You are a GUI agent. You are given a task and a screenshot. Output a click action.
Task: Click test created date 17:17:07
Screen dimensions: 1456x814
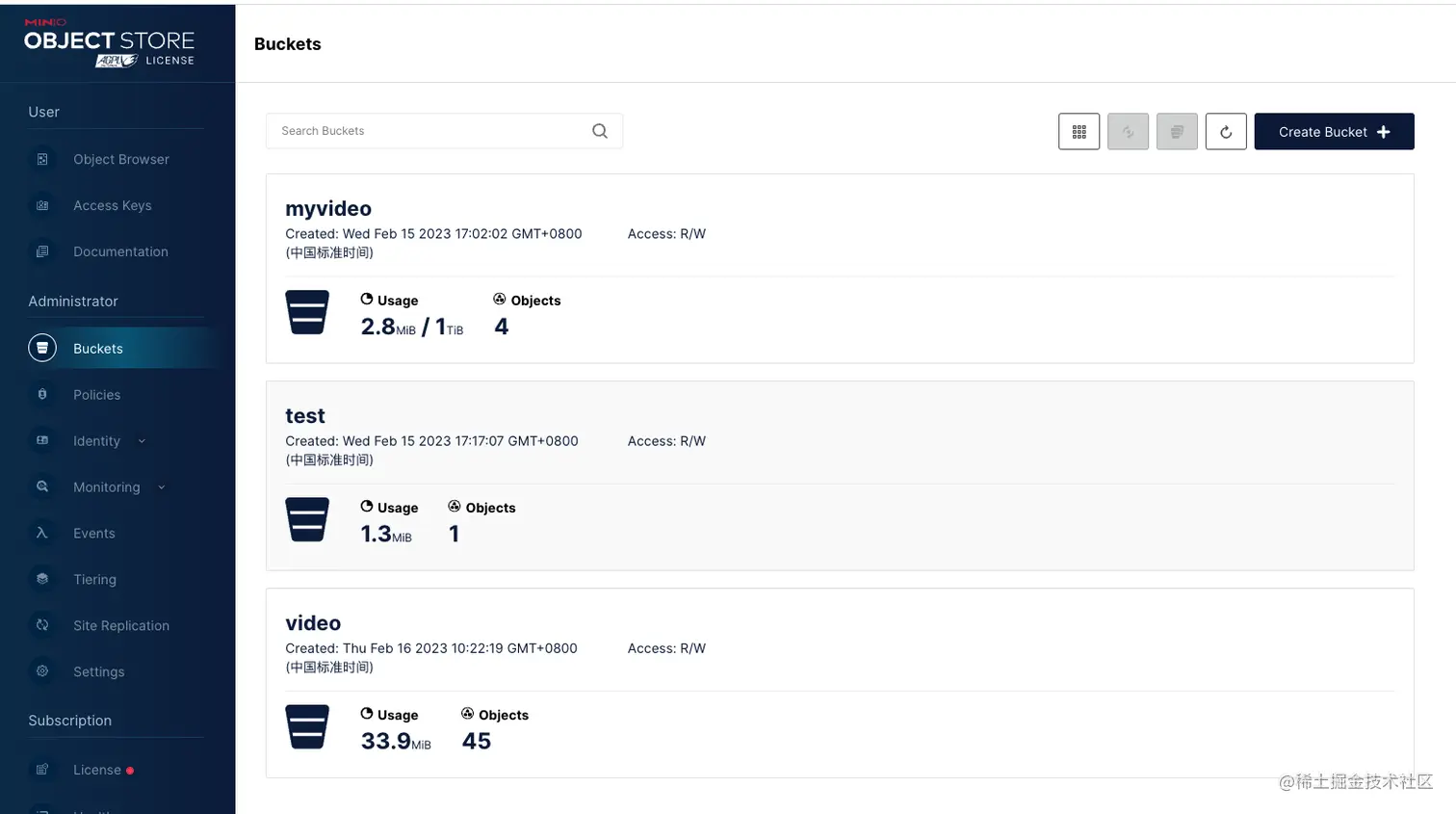pyautogui.click(x=431, y=450)
